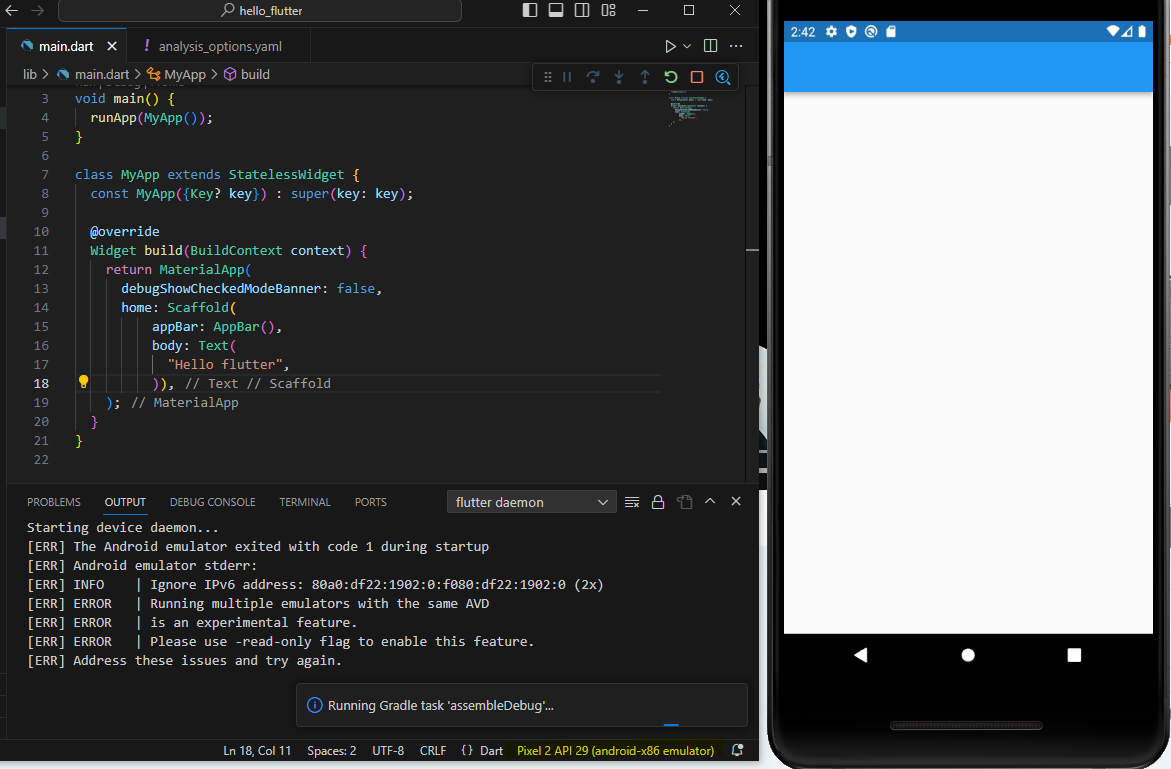The image size is (1171, 769).
Task: Step out in the debug toolbar
Action: tap(645, 77)
